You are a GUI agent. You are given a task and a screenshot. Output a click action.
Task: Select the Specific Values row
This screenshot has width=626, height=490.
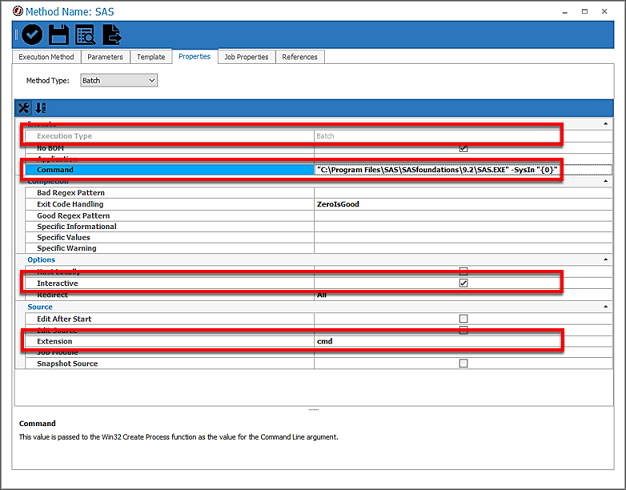(319, 237)
